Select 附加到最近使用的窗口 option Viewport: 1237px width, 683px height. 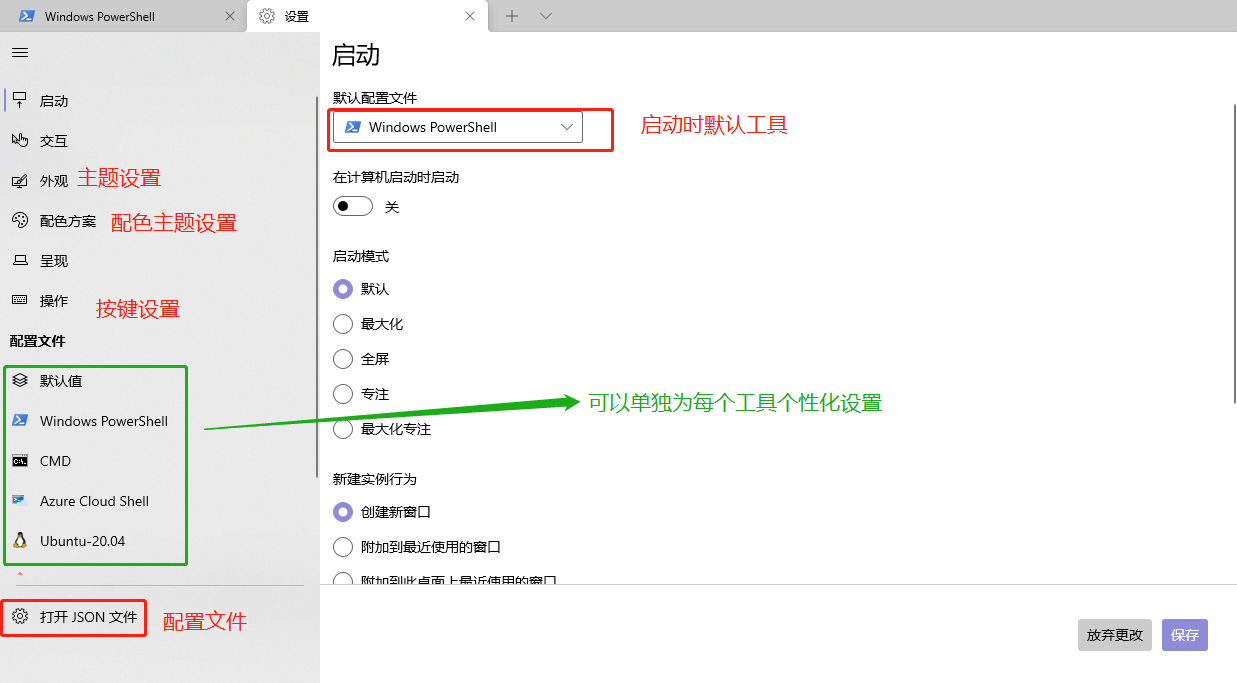(343, 547)
